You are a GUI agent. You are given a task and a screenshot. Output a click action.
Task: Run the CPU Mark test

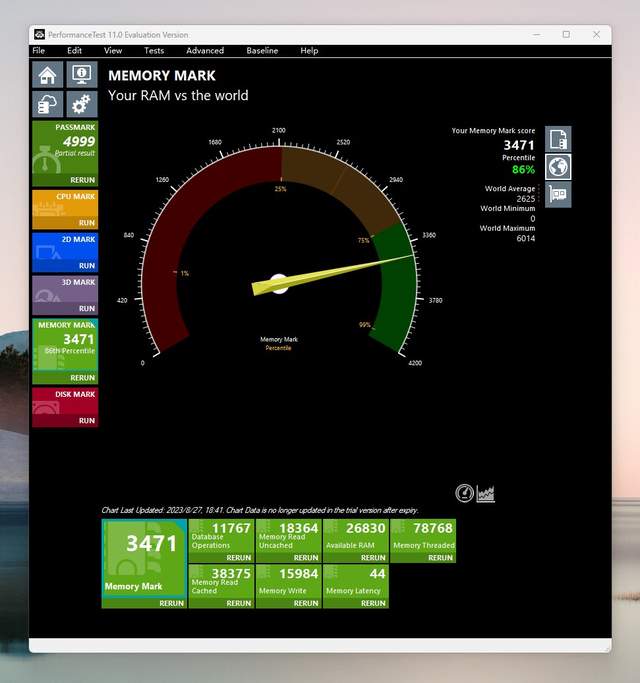tap(87, 223)
